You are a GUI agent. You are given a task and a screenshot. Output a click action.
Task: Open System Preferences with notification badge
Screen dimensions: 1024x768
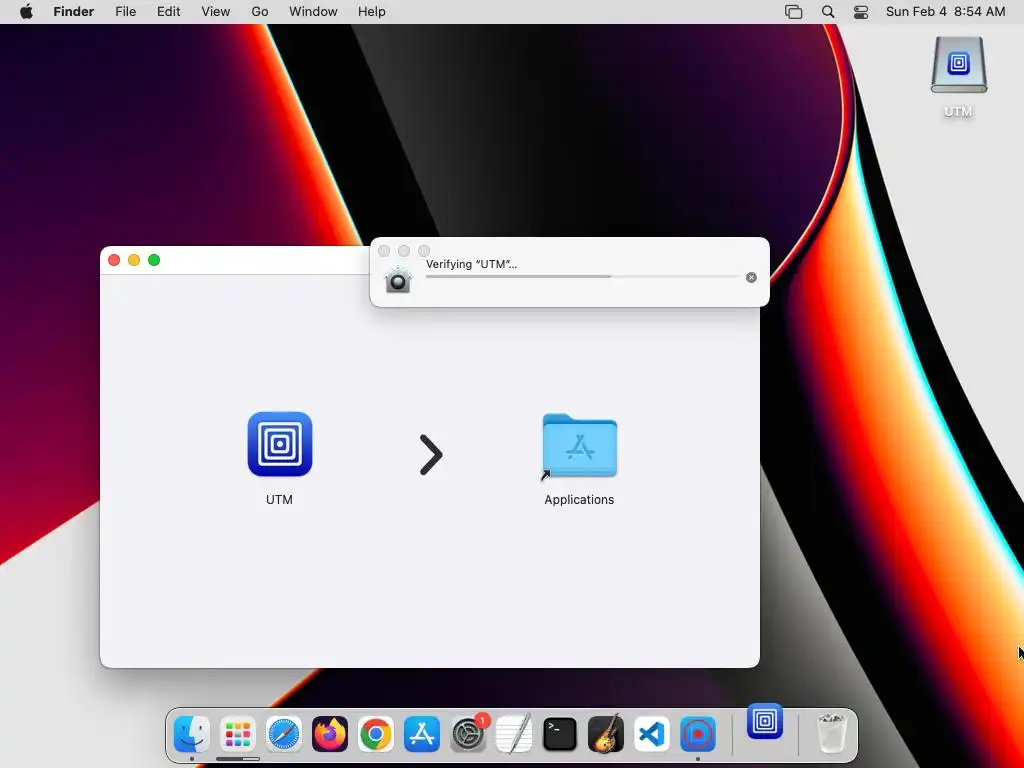pos(468,734)
